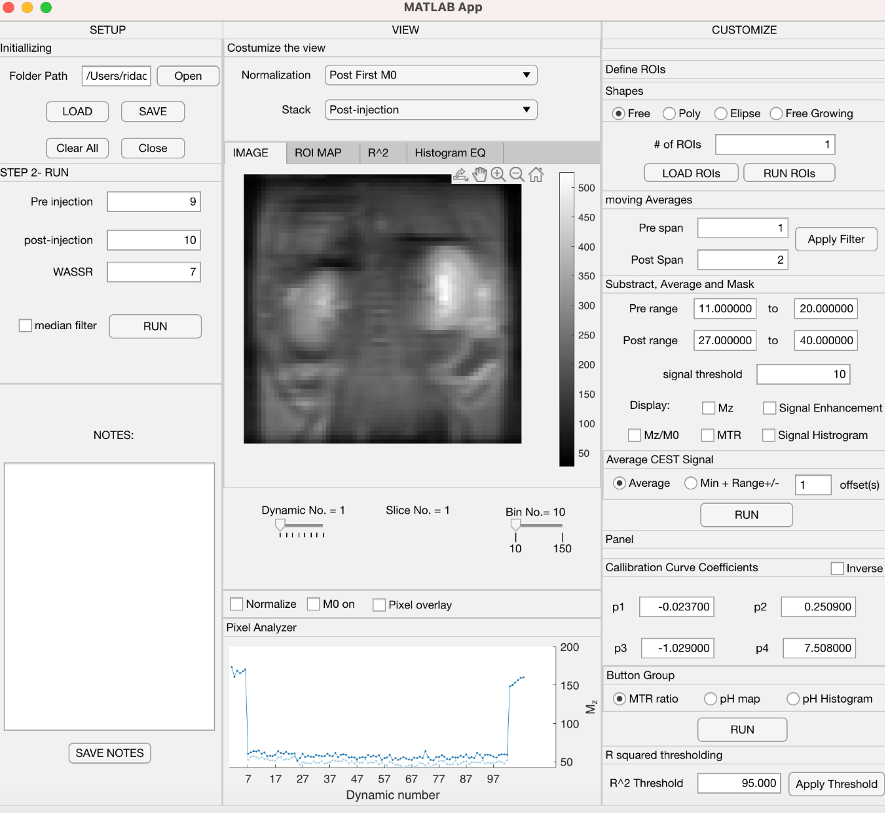Click the NOTES text area
Image resolution: width=885 pixels, height=813 pixels.
coord(109,597)
